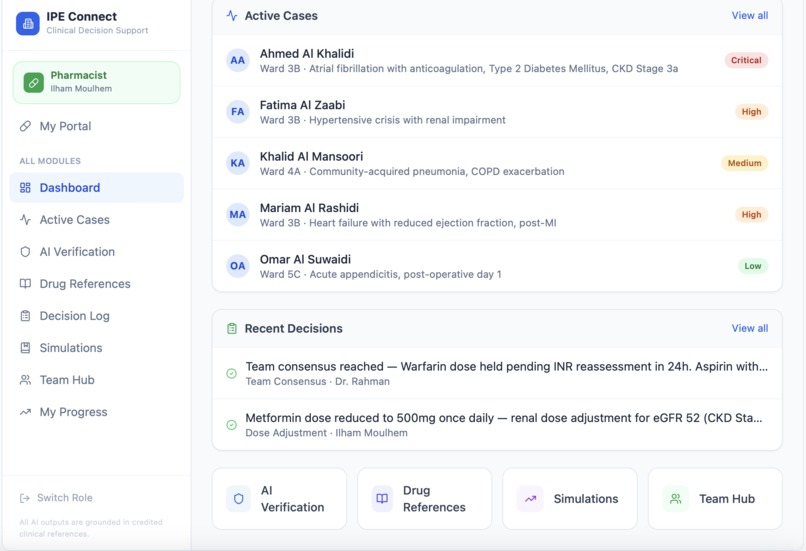Screen dimensions: 806x551
Task: Click Ahmed's Ward 3B atrial fibrillation description
Action: pyautogui.click(x=469, y=68)
